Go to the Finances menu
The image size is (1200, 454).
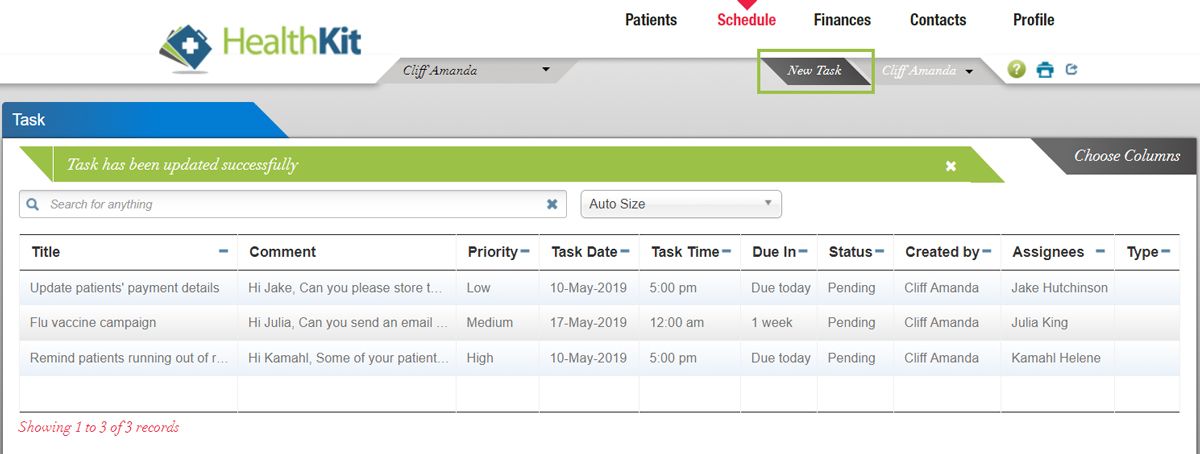tap(842, 20)
